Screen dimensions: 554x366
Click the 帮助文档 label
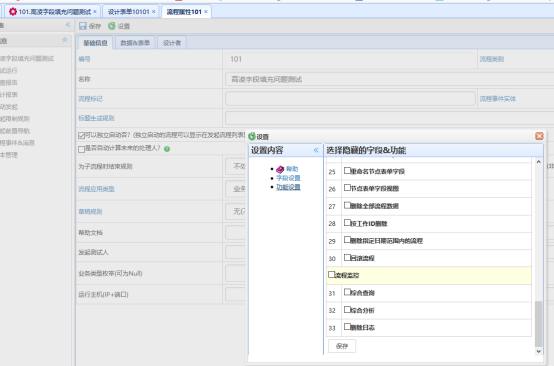[90, 232]
